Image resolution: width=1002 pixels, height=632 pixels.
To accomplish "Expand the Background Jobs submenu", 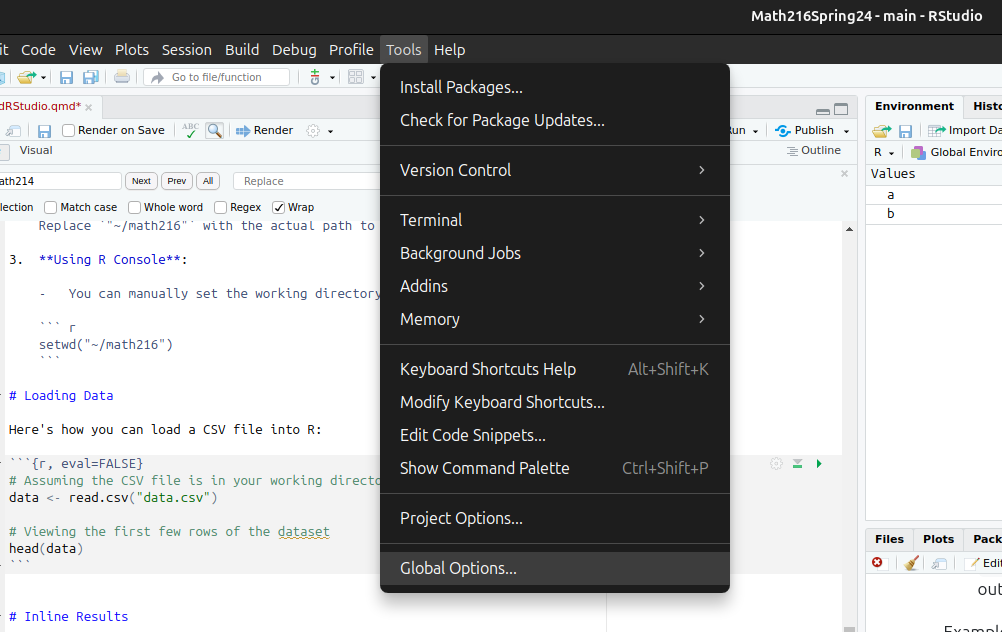I will [554, 253].
